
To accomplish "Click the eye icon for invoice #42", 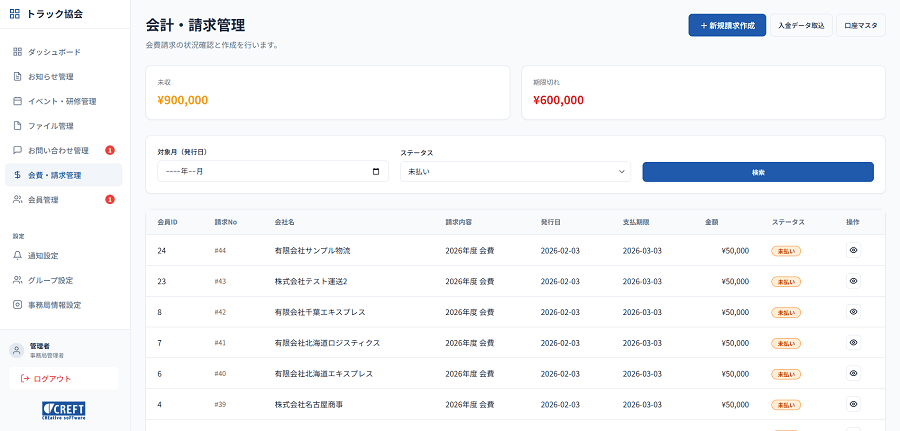I will click(x=853, y=312).
